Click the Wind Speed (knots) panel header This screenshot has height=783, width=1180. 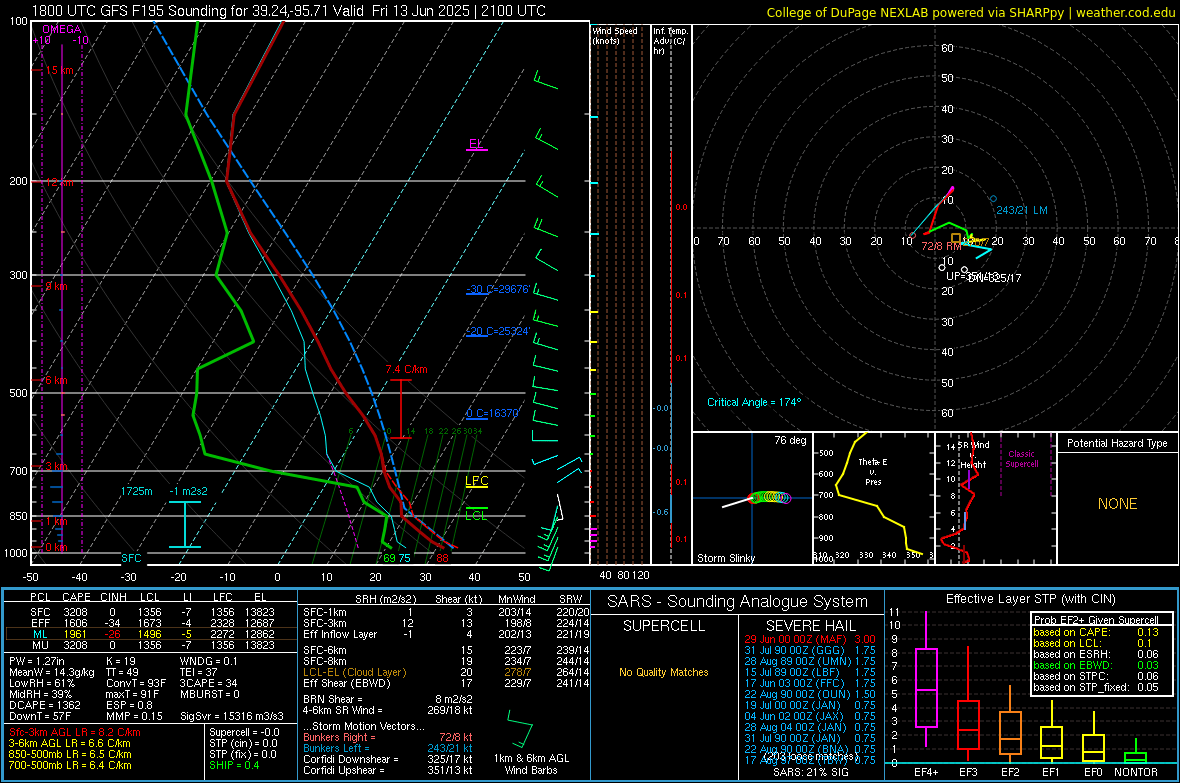[x=615, y=35]
